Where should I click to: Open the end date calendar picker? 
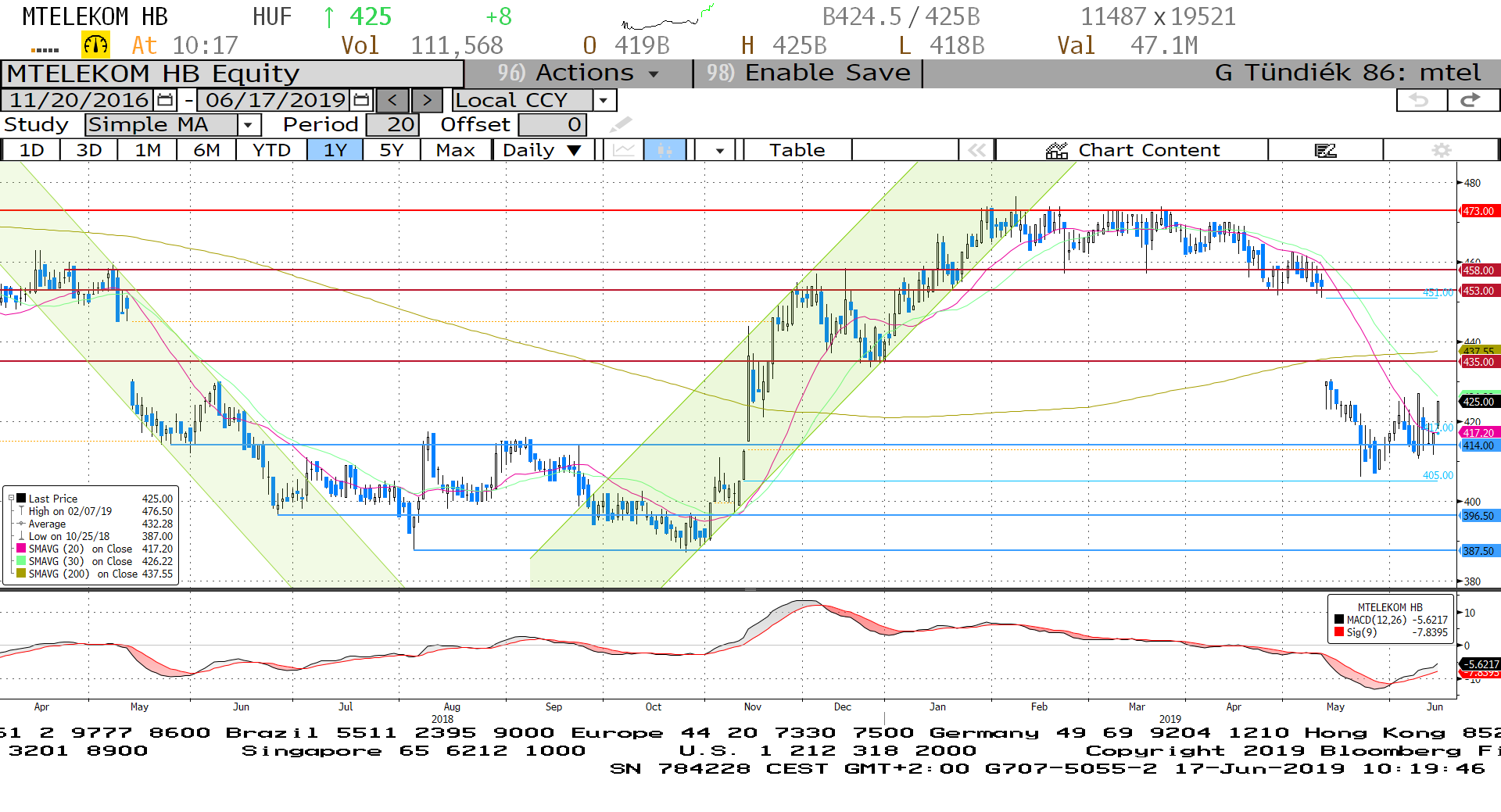(x=361, y=100)
